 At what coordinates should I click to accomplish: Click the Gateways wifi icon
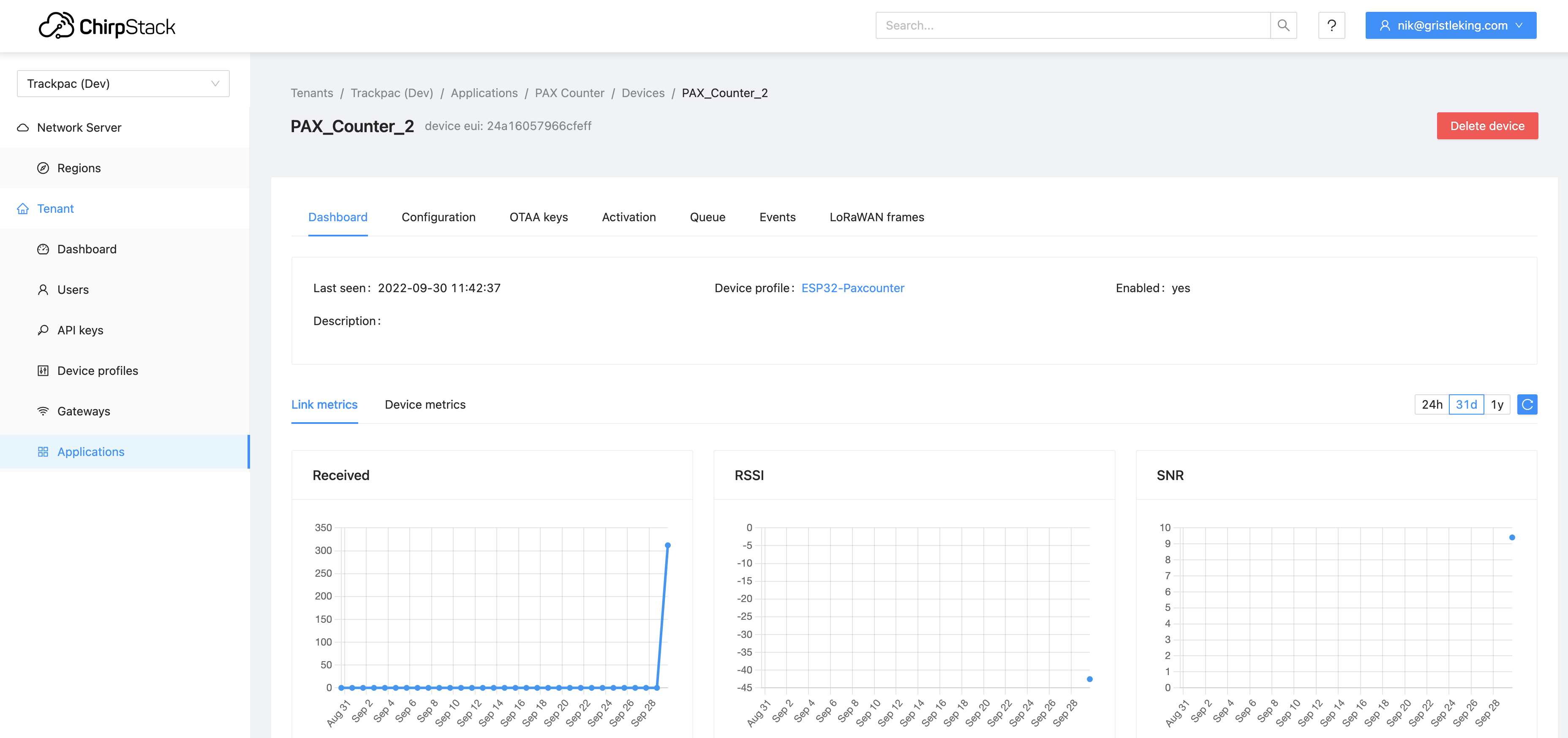pyautogui.click(x=43, y=411)
